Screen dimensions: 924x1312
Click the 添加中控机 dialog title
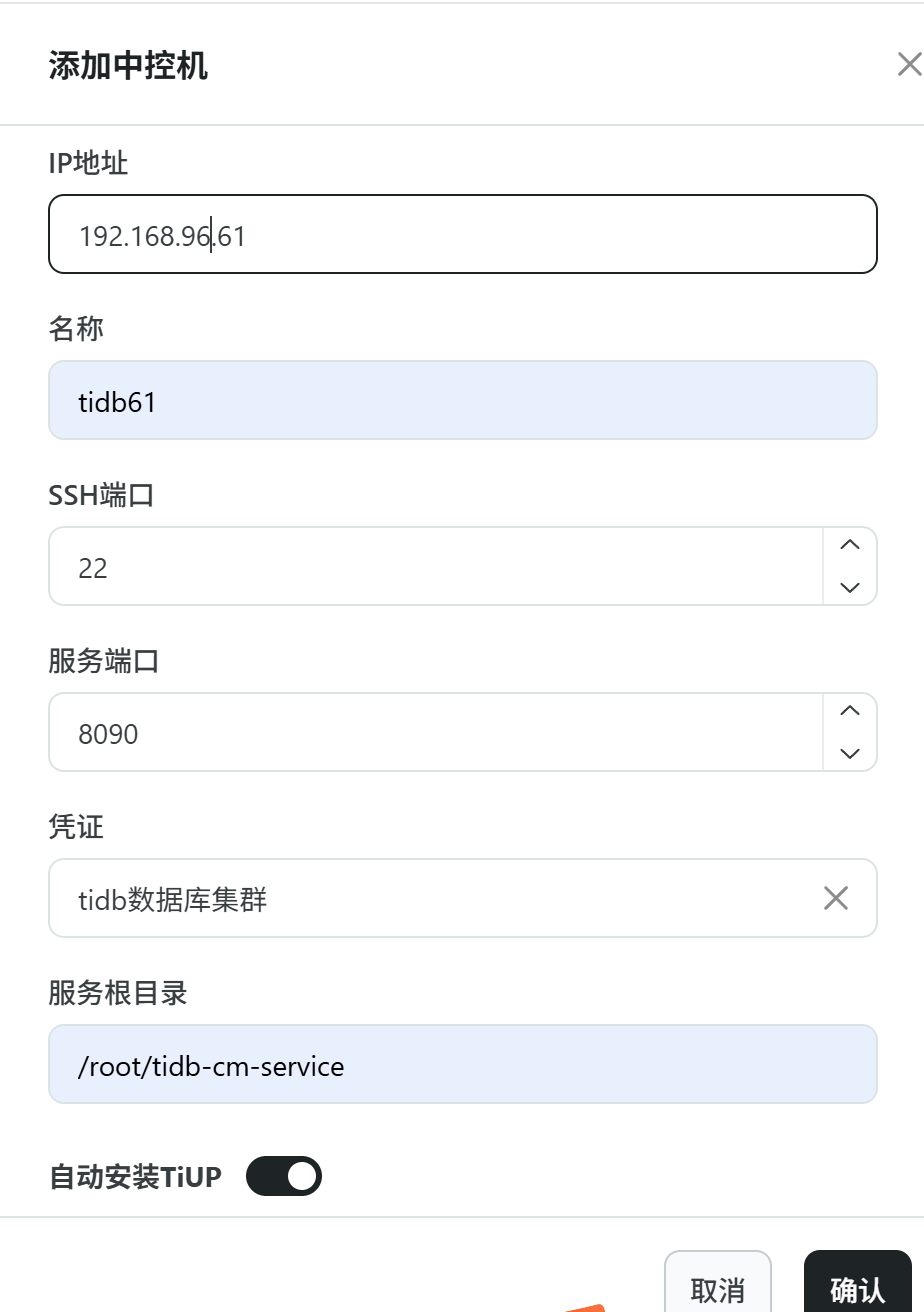128,66
